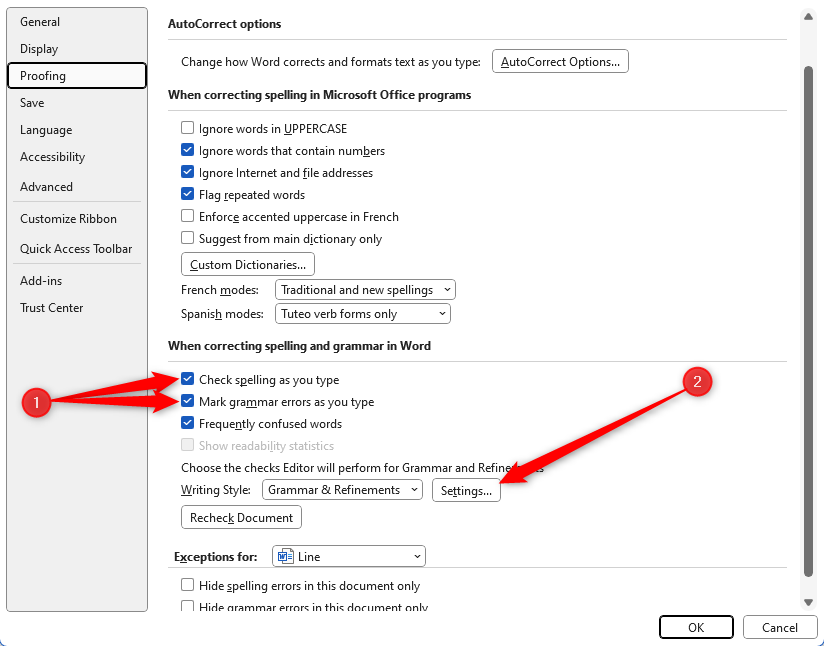Uncheck "Ignore words that contain numbers"
824x646 pixels.
click(187, 150)
